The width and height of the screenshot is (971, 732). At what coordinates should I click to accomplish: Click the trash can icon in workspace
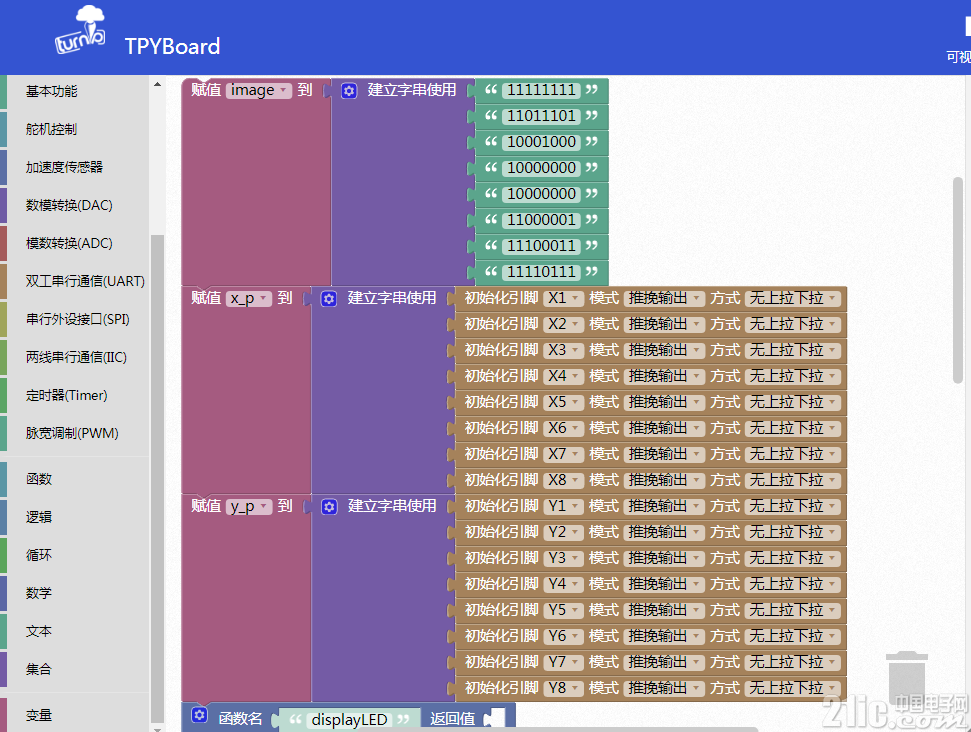pos(907,678)
